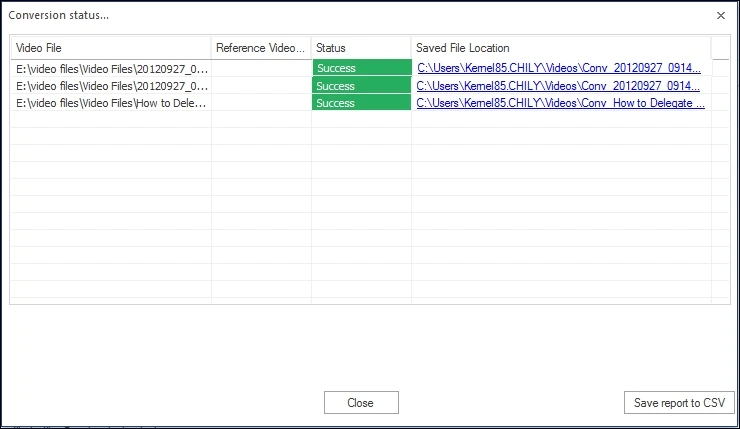The height and width of the screenshot is (429, 740).
Task: Open the Conv_How to Delegate saved file link
Action: point(560,103)
